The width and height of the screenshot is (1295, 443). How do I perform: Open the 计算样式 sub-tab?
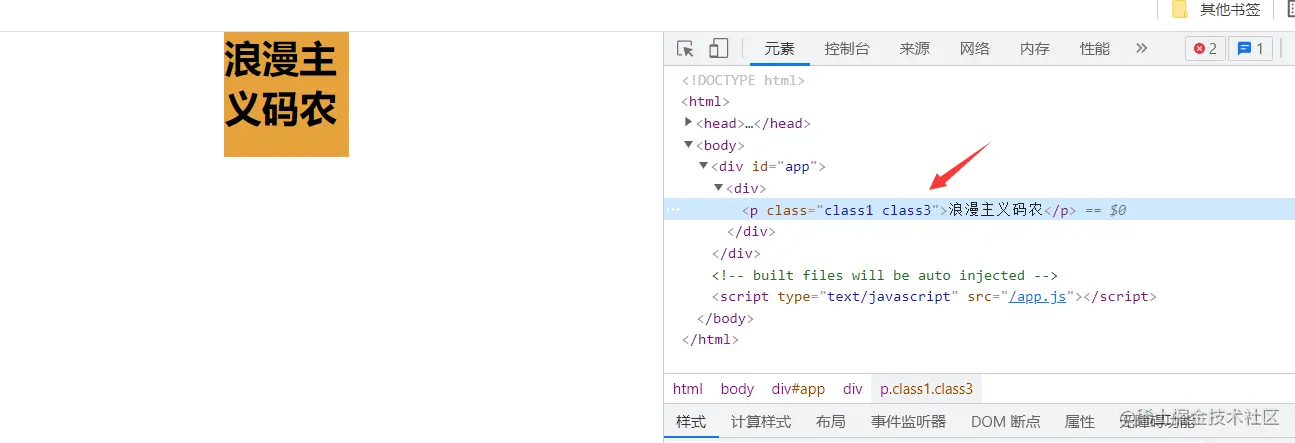click(761, 422)
